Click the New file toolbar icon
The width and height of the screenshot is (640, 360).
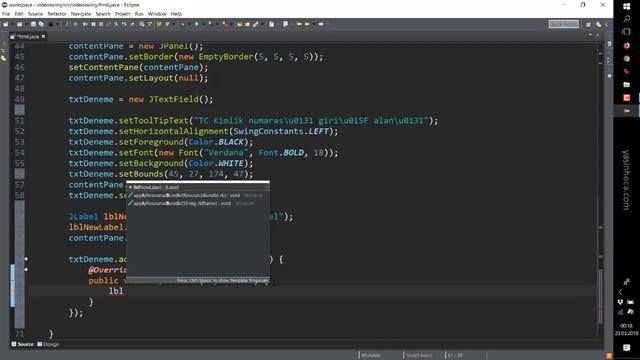point(5,24)
